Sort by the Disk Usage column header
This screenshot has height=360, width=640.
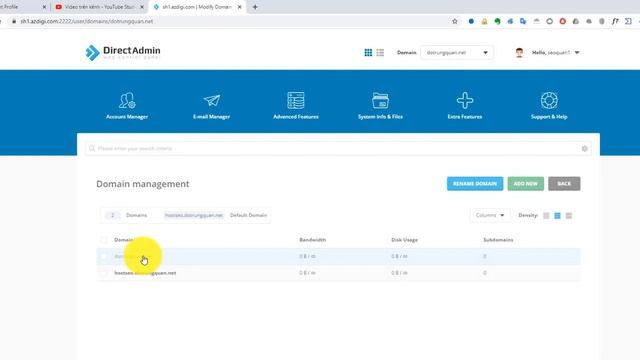[x=404, y=240]
